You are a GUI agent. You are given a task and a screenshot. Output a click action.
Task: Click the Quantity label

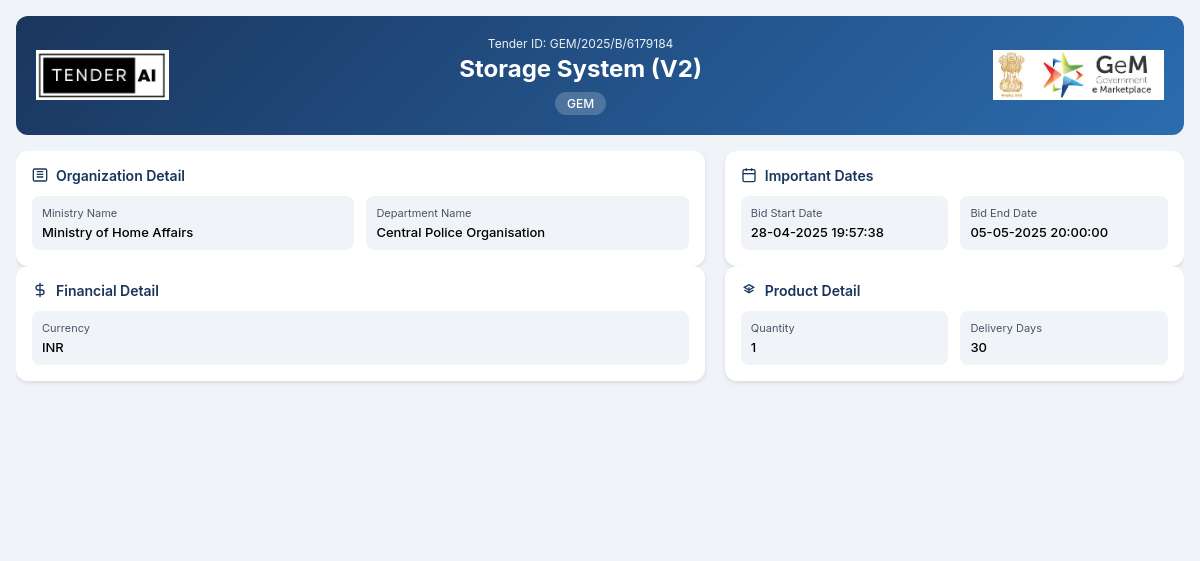click(x=773, y=328)
